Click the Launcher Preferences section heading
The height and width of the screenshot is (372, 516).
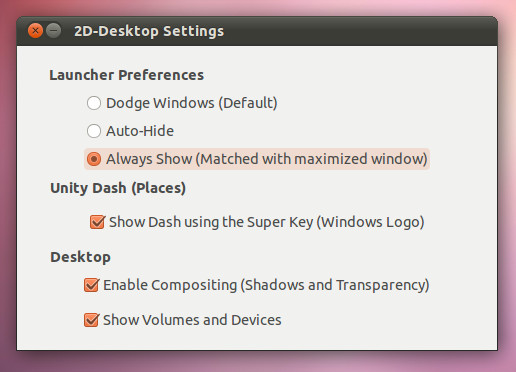pyautogui.click(x=127, y=75)
